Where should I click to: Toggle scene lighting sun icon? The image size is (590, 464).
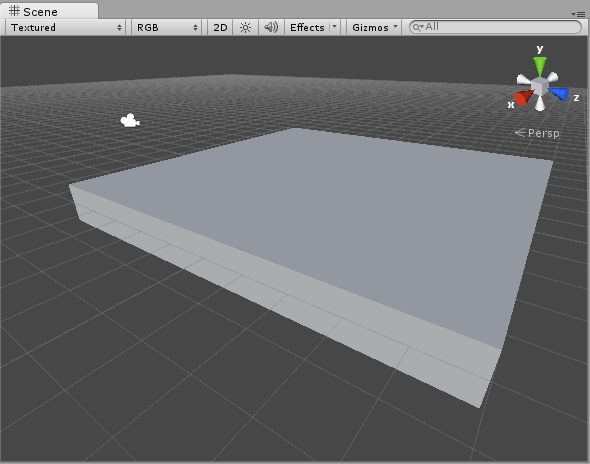245,27
